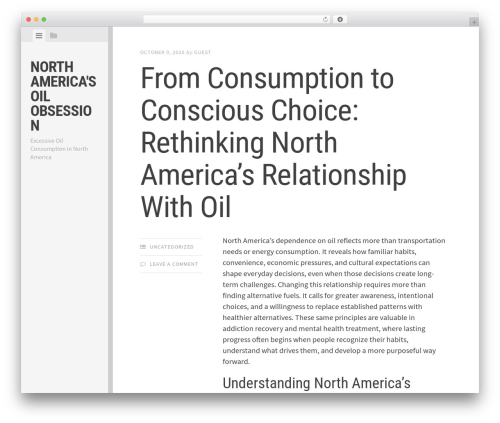Click the green maximize window button
Screen dimensions: 500x423
44,20
